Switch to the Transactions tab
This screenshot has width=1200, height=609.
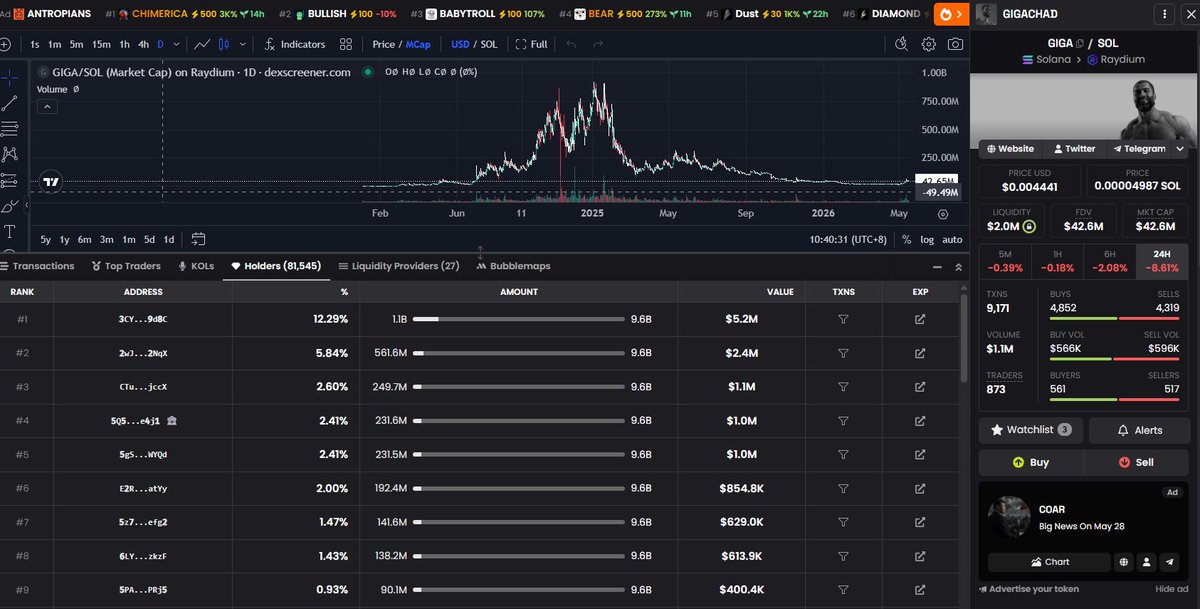38,266
